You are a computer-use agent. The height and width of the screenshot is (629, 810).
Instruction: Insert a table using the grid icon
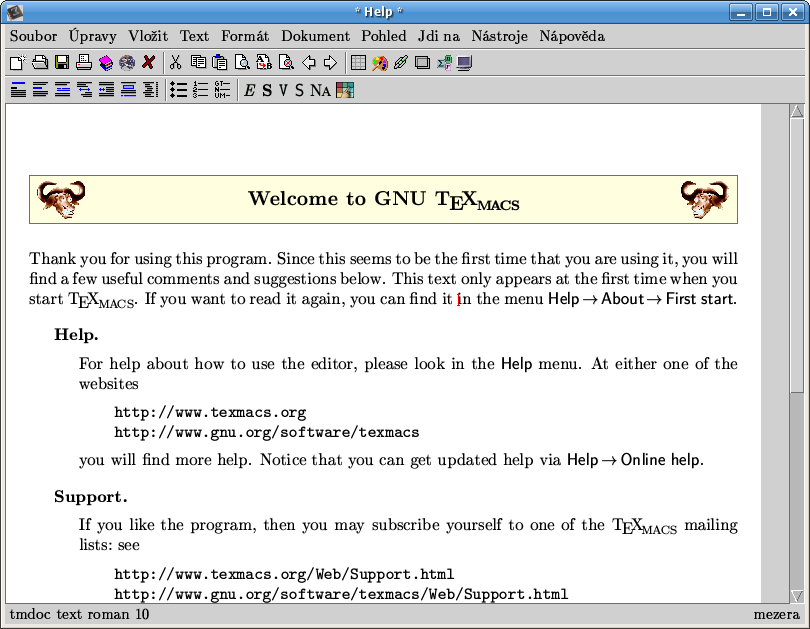(358, 63)
